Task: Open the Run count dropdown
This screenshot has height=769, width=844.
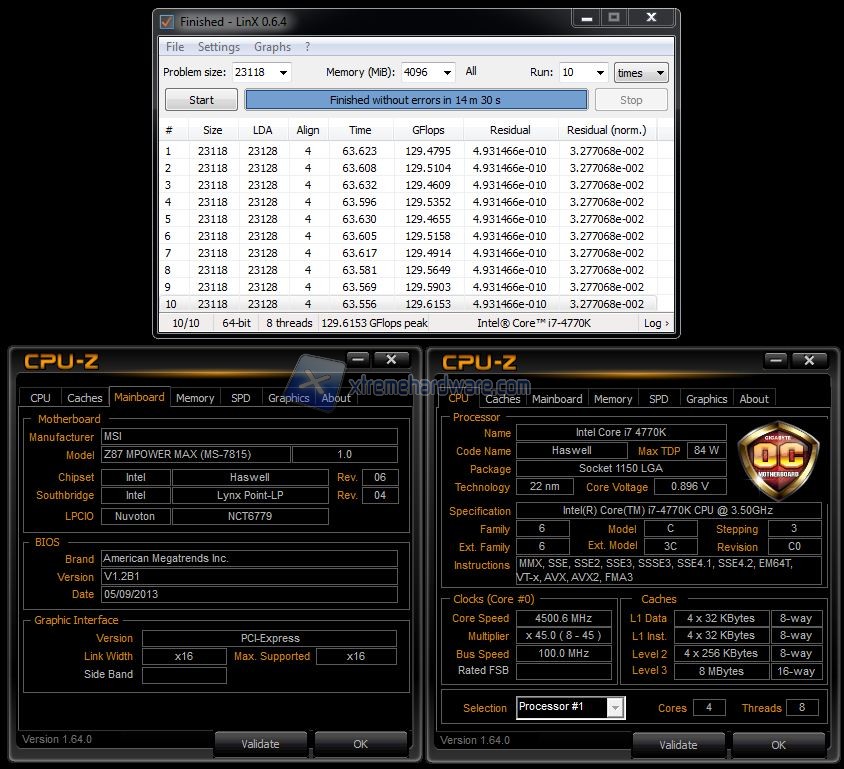Action: pos(599,73)
